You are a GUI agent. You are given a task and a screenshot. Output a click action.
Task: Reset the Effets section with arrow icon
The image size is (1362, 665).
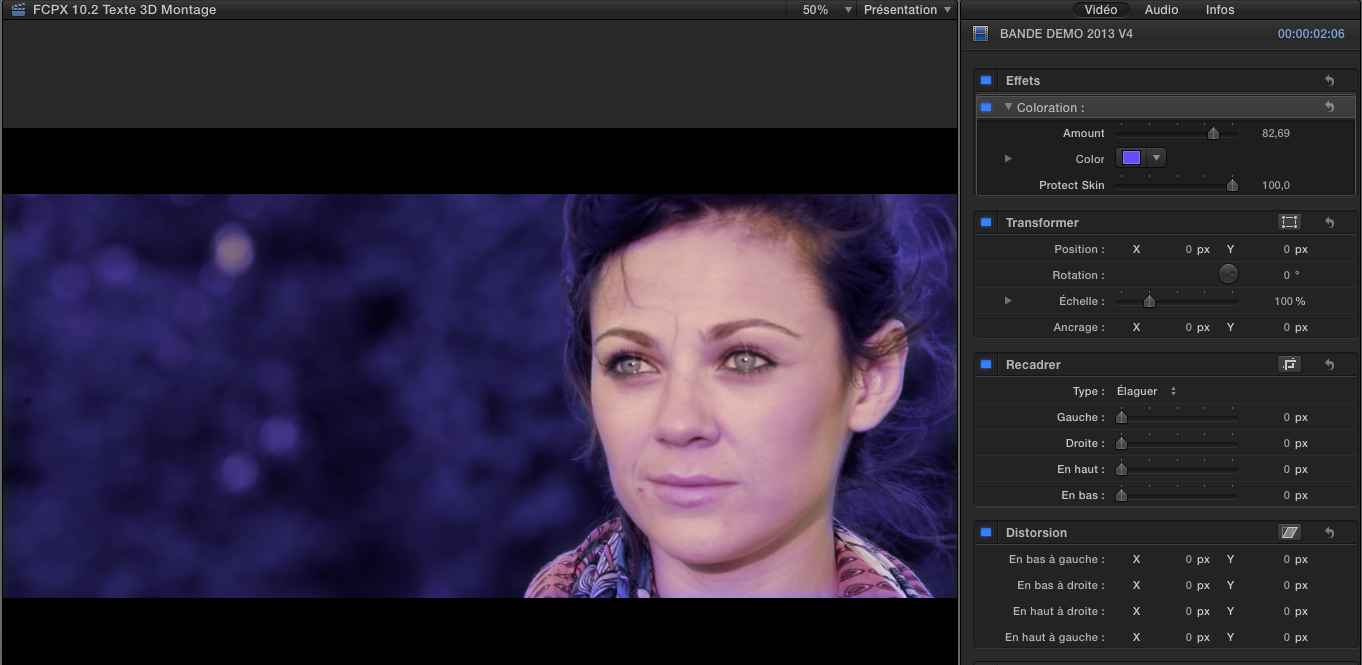[1329, 81]
